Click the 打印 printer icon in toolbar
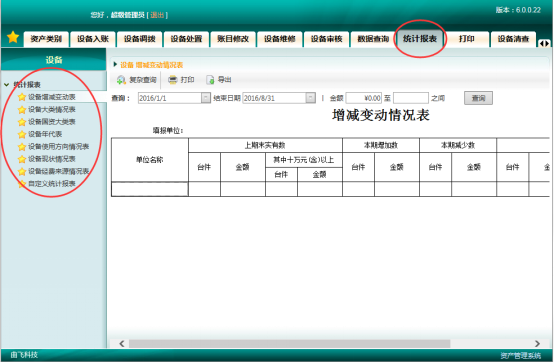The image size is (554, 363). tap(172, 80)
